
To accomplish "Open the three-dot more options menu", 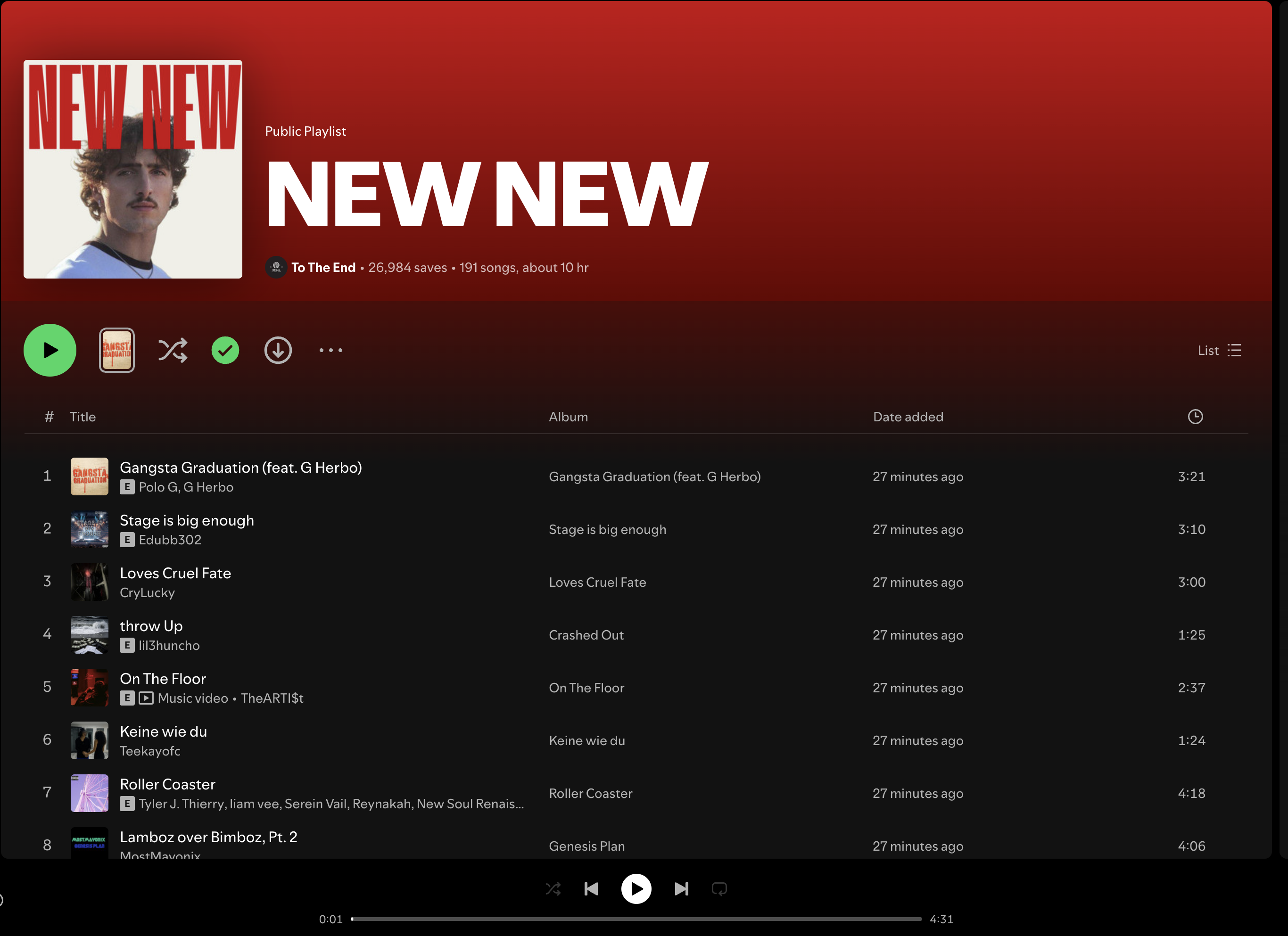I will [x=330, y=350].
